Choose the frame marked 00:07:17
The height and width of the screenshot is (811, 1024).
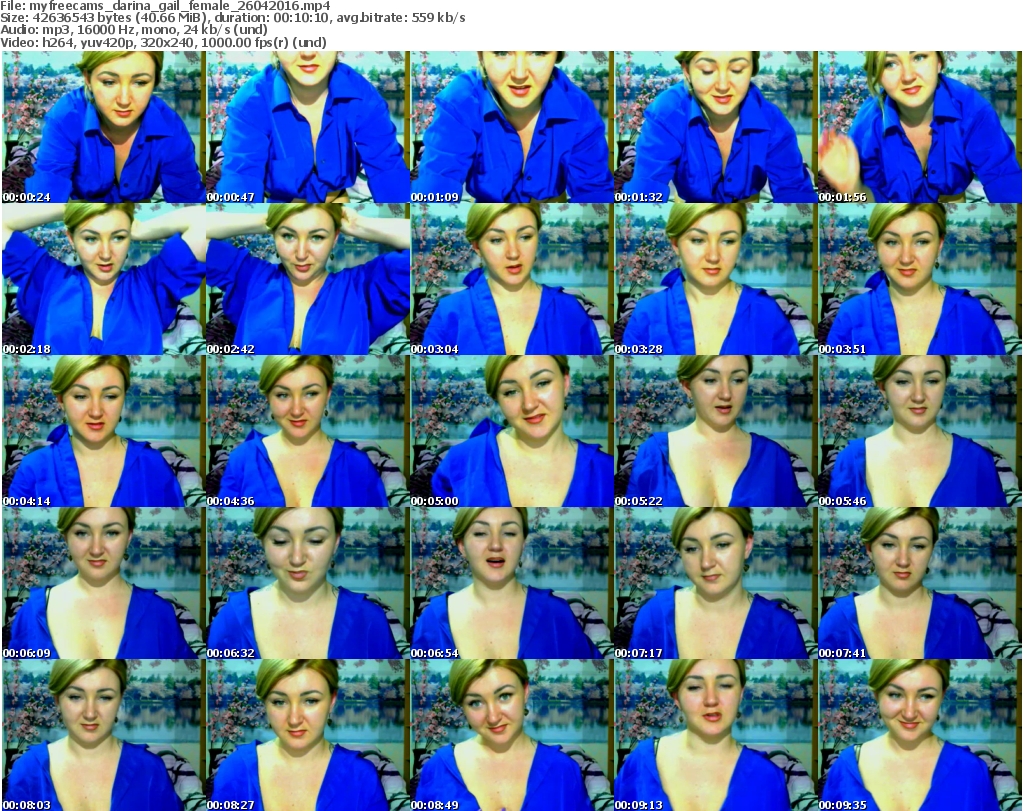tap(715, 583)
